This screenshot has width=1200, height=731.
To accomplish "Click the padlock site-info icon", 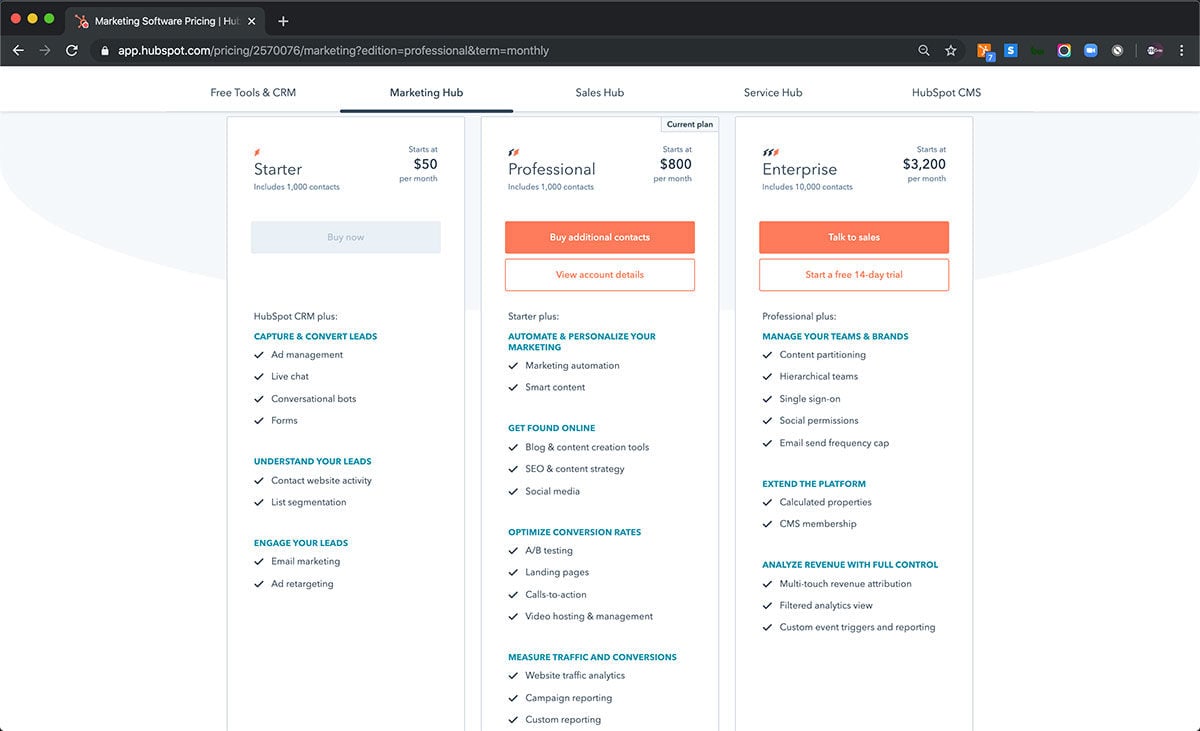I will click(x=104, y=50).
